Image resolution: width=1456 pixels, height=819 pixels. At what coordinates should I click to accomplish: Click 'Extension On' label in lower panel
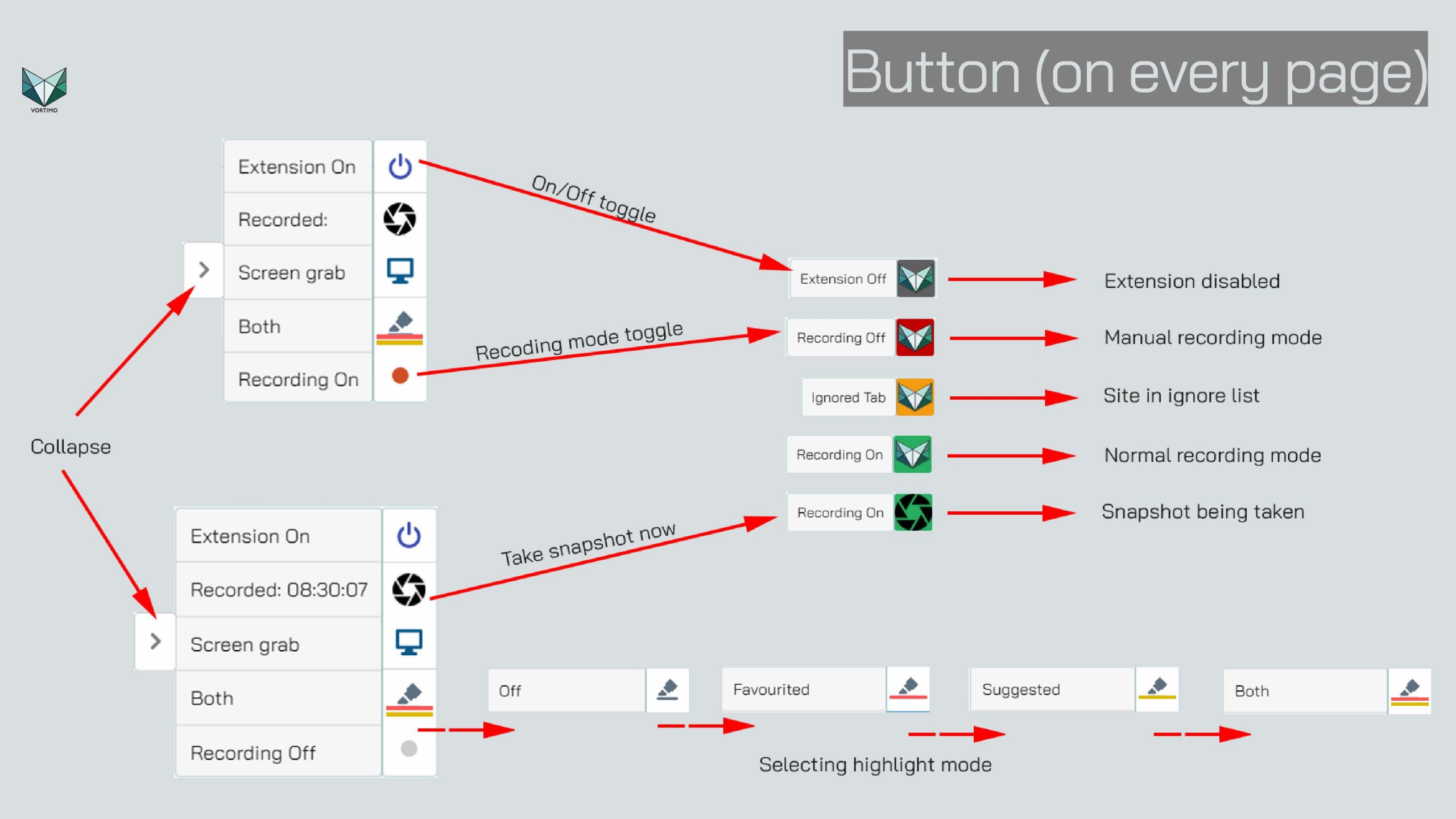pos(250,536)
